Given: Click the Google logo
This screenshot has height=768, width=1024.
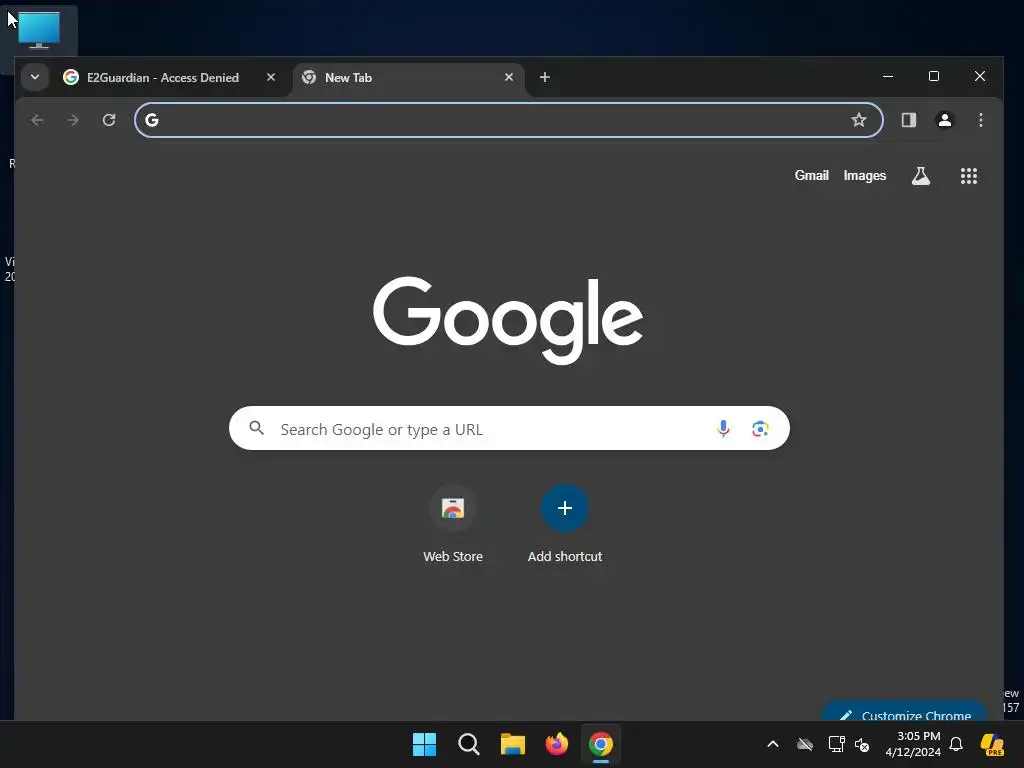Looking at the screenshot, I should 508,320.
